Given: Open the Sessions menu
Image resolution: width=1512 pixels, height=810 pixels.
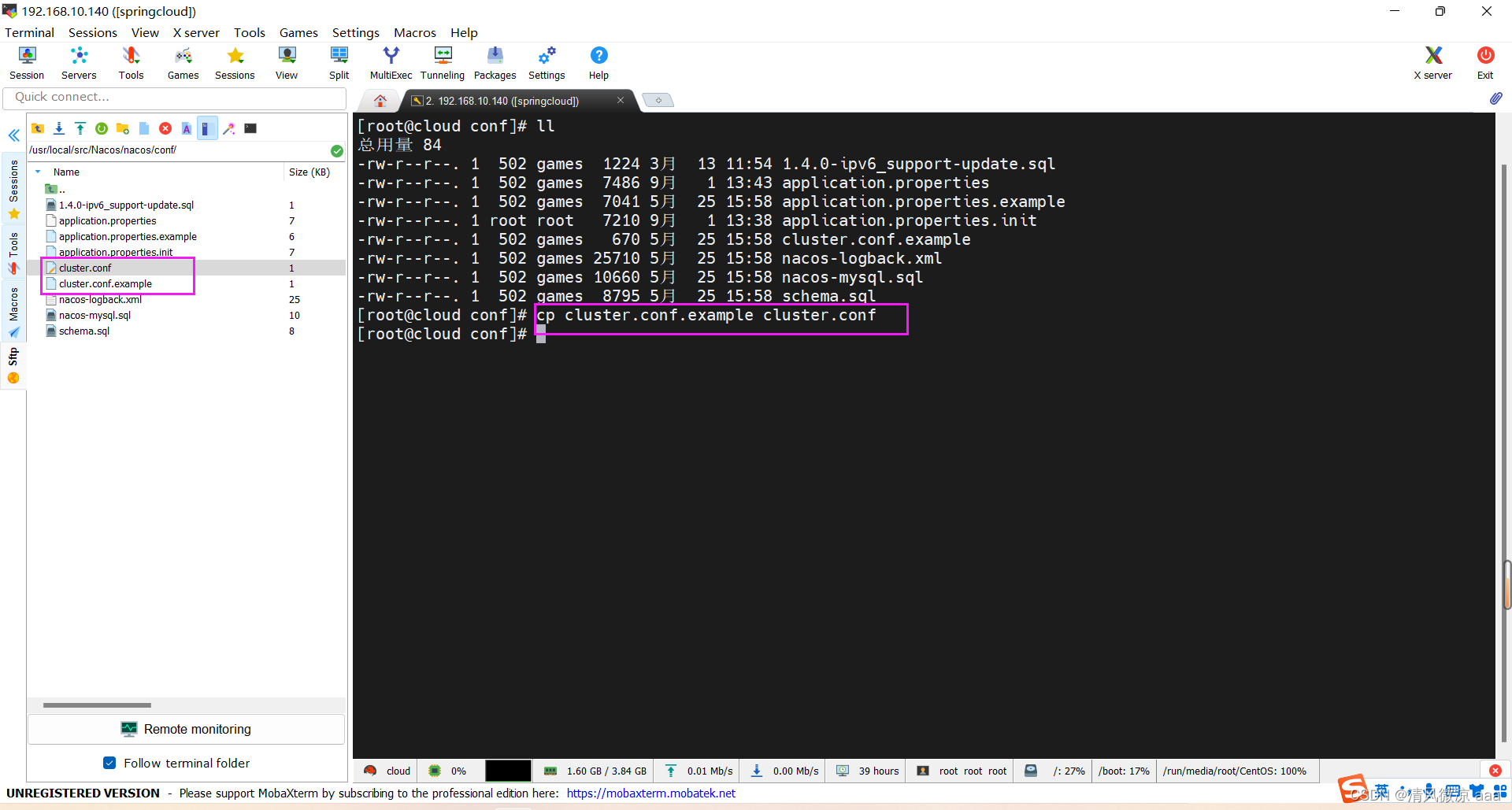Looking at the screenshot, I should click(x=92, y=32).
